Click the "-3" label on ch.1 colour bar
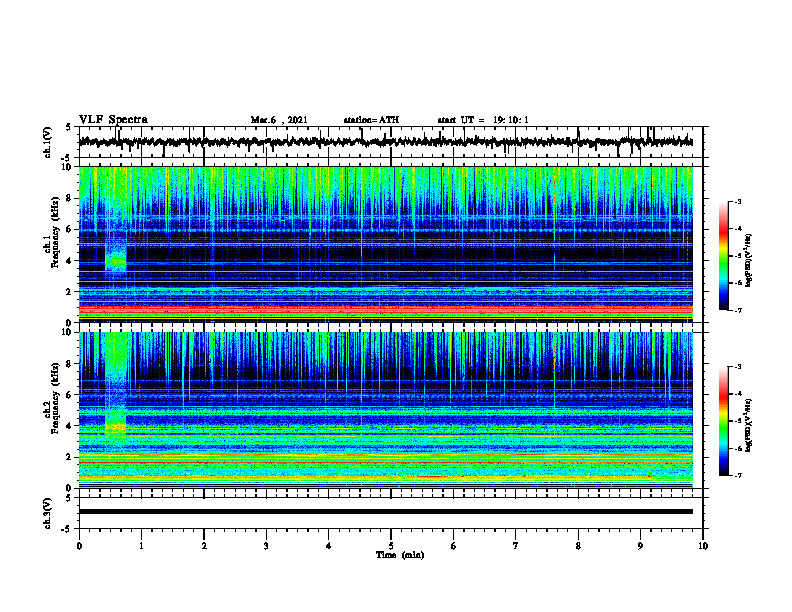Image resolution: width=792 pixels, height=612 pixels. coord(738,202)
